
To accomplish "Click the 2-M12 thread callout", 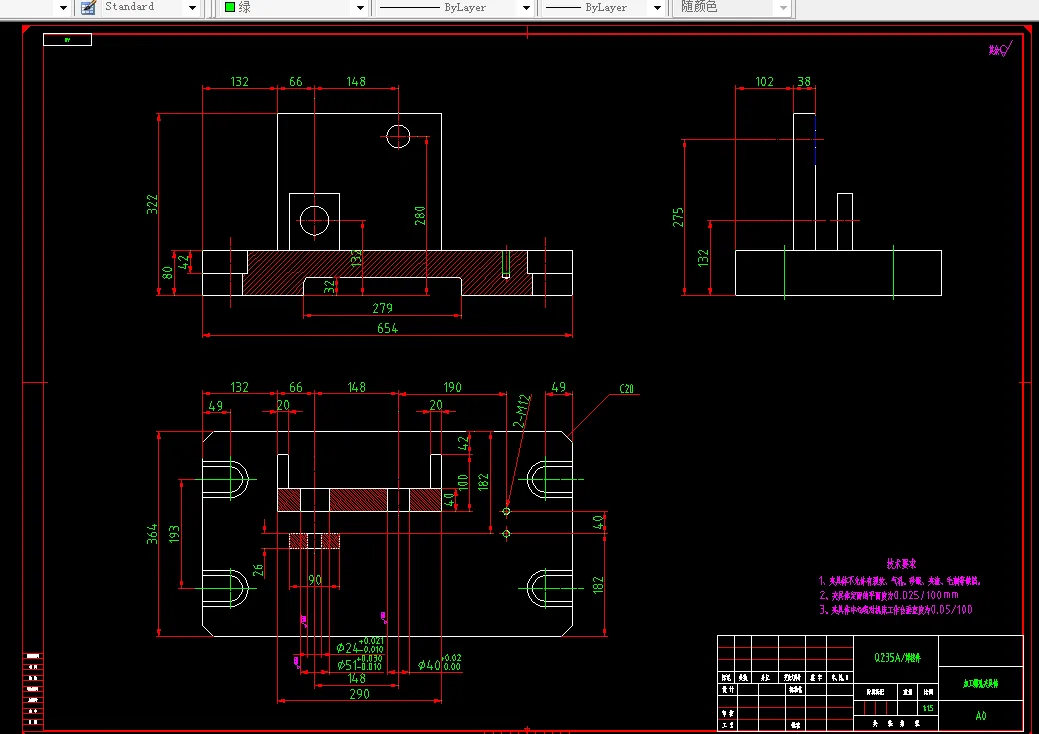I will coord(521,411).
